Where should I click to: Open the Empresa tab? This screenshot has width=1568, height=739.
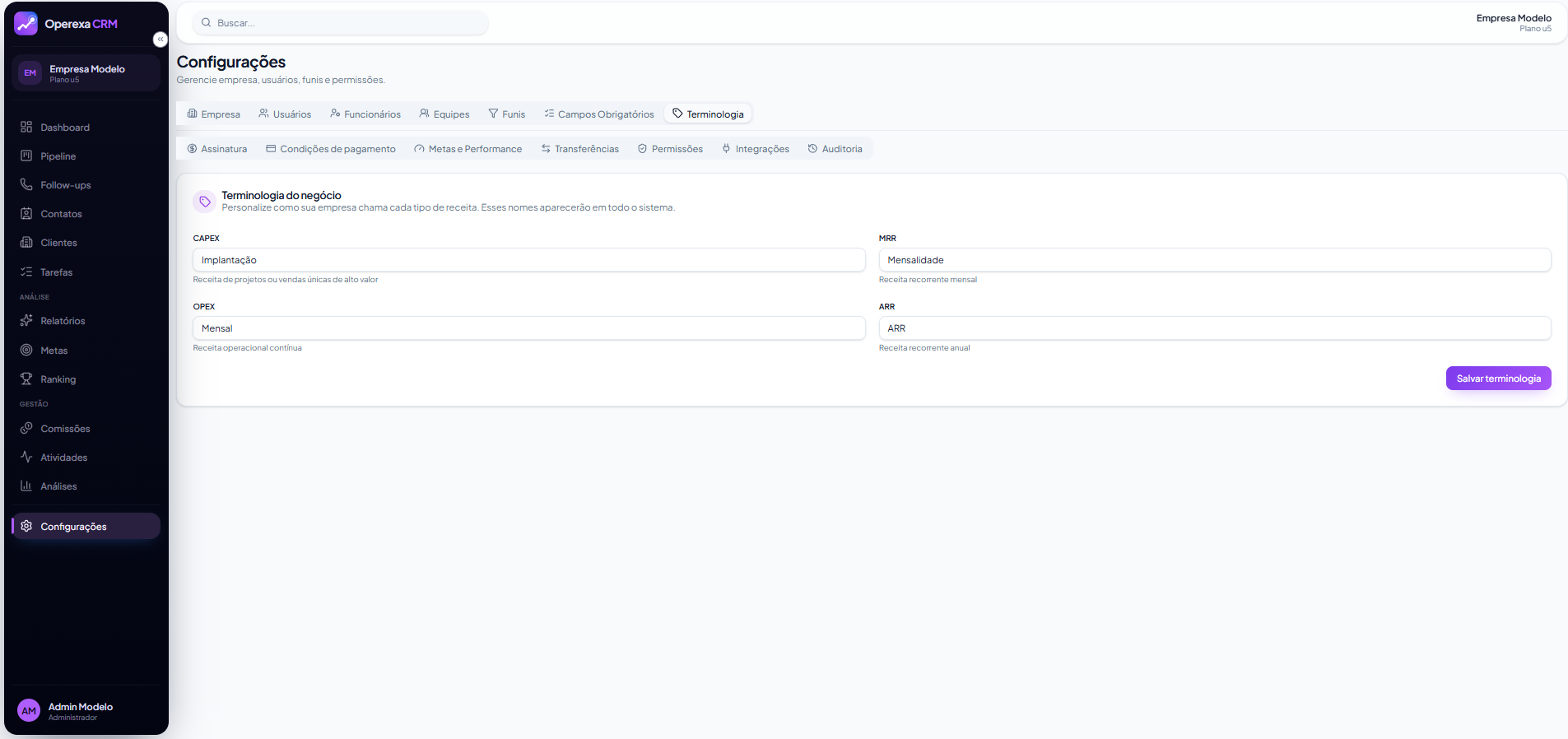pyautogui.click(x=214, y=114)
